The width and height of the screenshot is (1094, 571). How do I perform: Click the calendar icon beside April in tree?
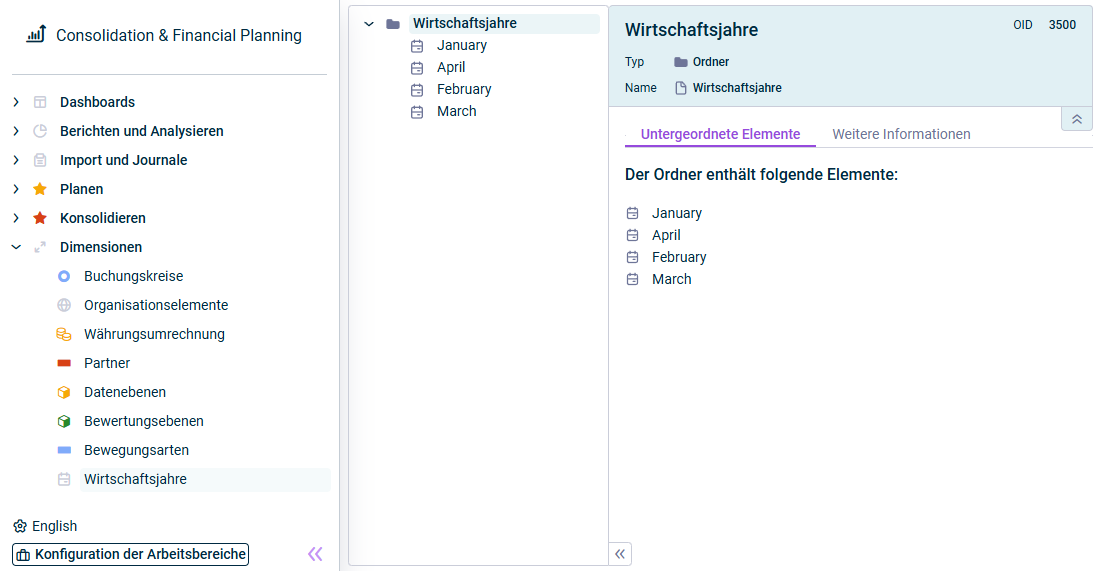click(417, 68)
